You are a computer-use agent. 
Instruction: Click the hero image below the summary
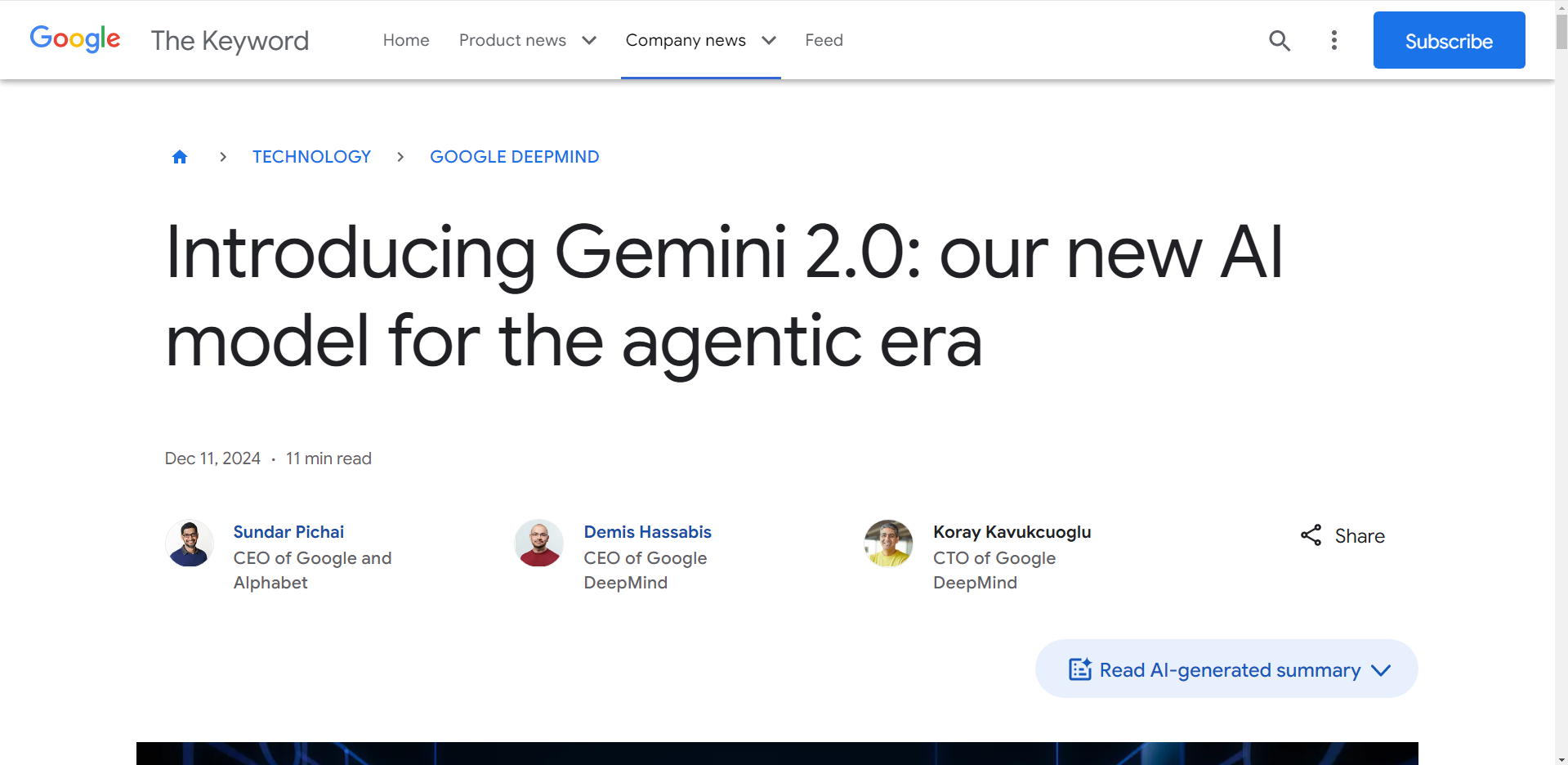(777, 754)
